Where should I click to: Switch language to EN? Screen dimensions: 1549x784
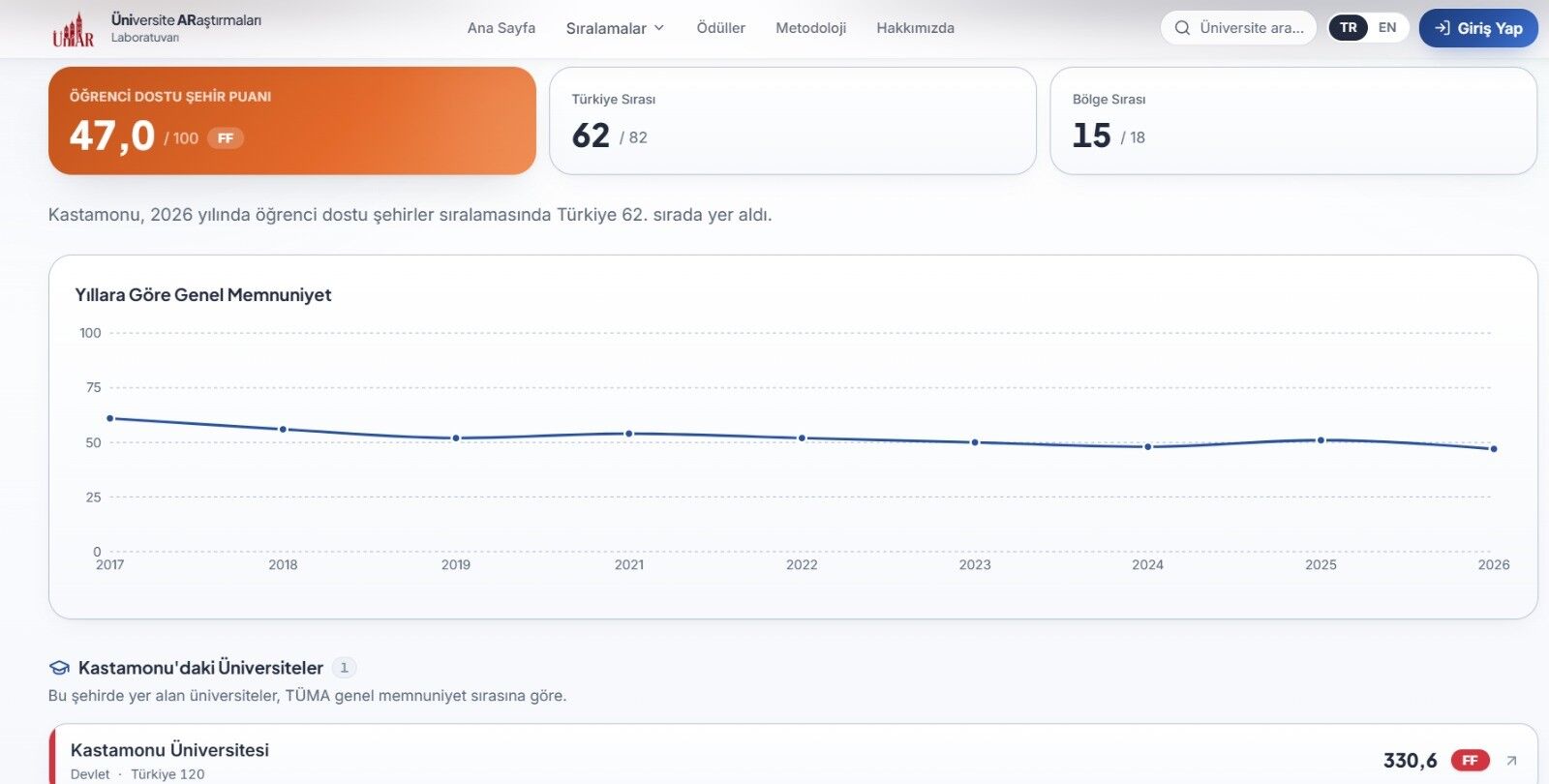coord(1387,28)
